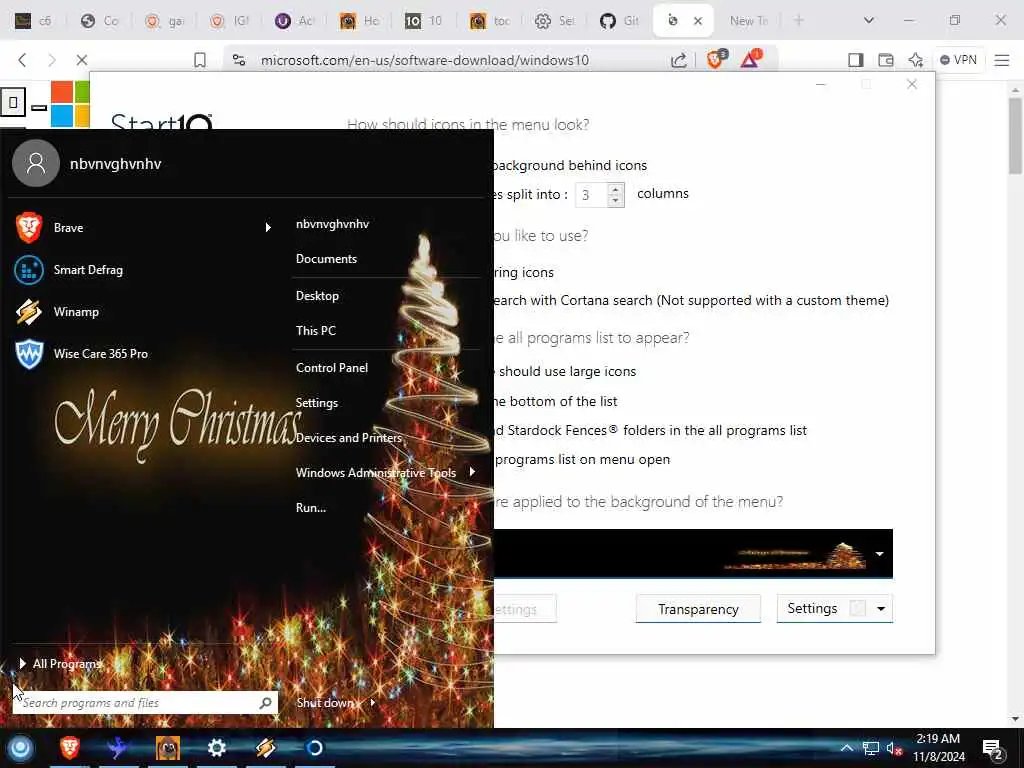Click the share page icon
The width and height of the screenshot is (1024, 768).
click(x=679, y=60)
